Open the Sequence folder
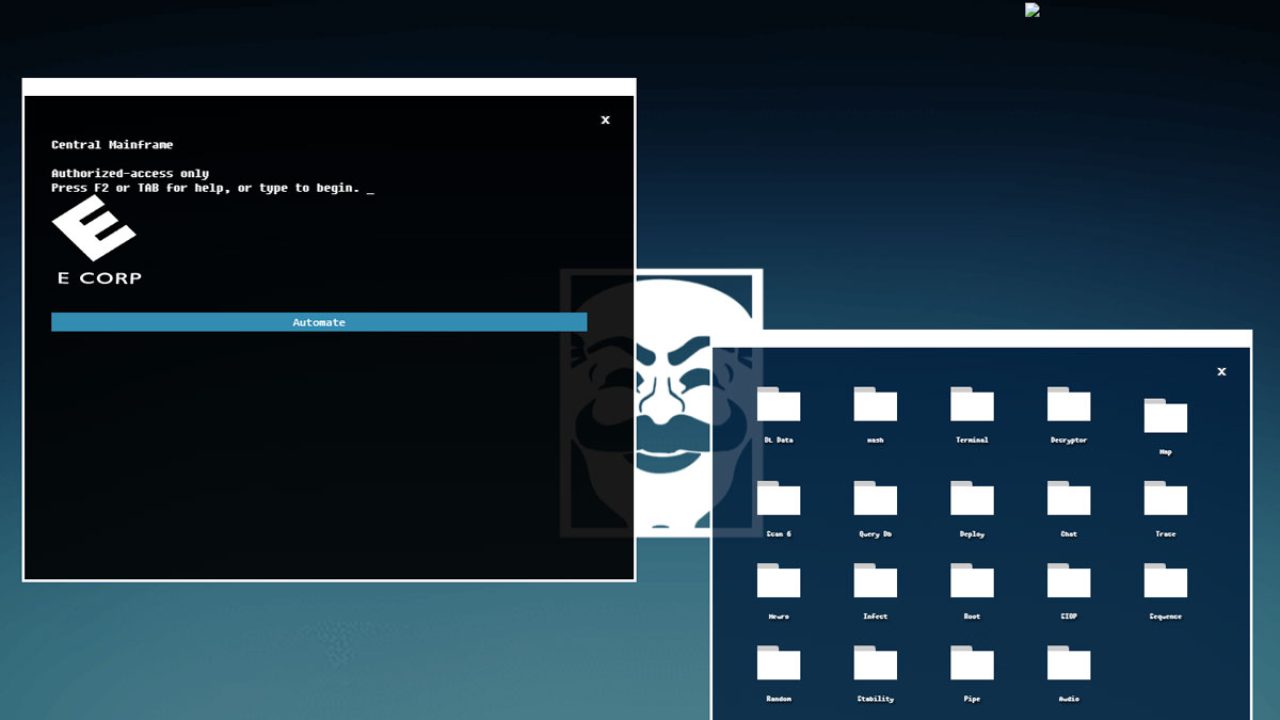The height and width of the screenshot is (720, 1280). coord(1165,580)
